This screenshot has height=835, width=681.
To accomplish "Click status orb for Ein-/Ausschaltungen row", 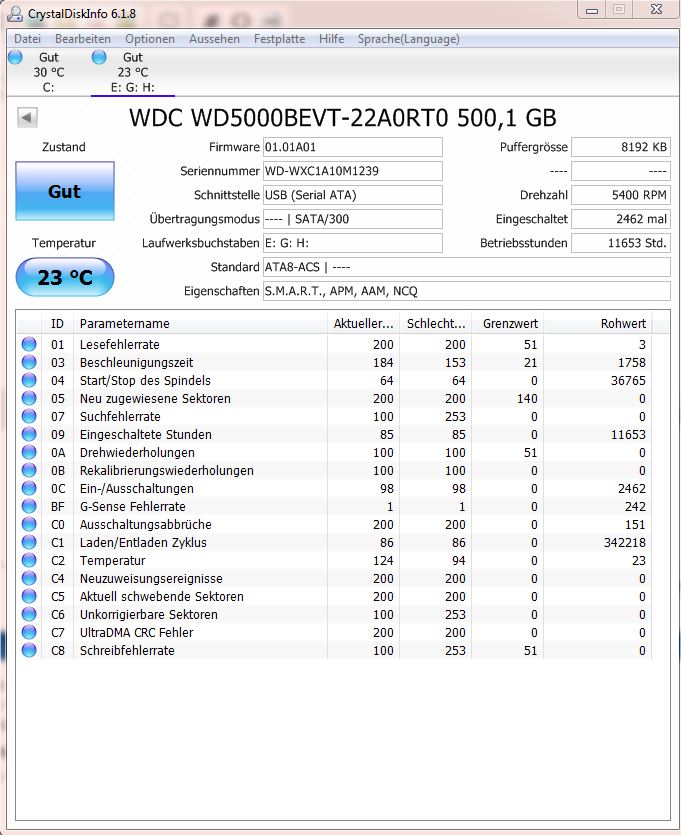I will coord(29,488).
